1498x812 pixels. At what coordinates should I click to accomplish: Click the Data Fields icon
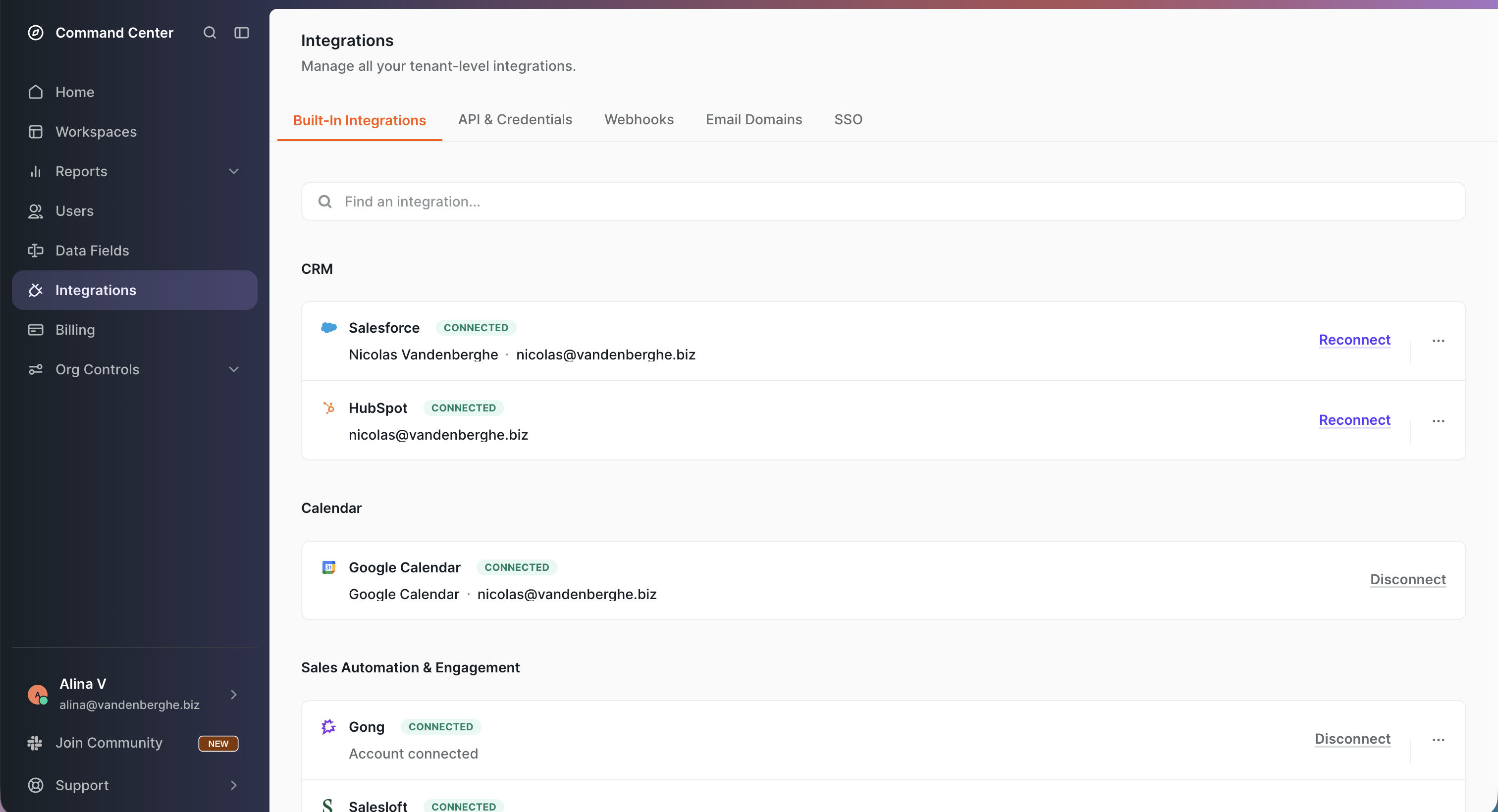(x=36, y=251)
